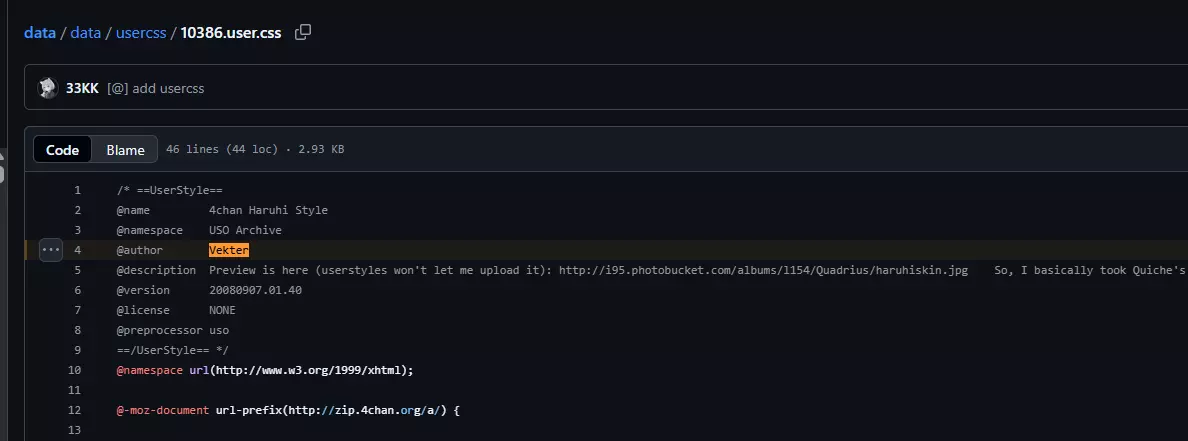This screenshot has width=1188, height=441.
Task: Click the "/* ==UserStyle==" comment line
Action: tap(170, 190)
